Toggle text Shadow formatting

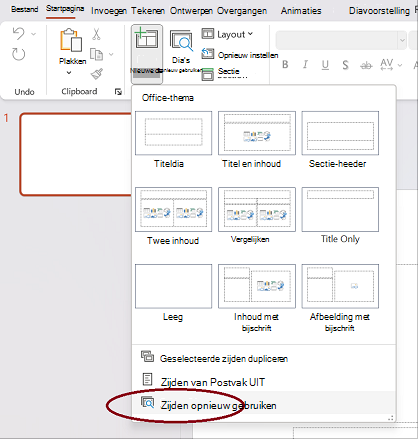click(346, 65)
